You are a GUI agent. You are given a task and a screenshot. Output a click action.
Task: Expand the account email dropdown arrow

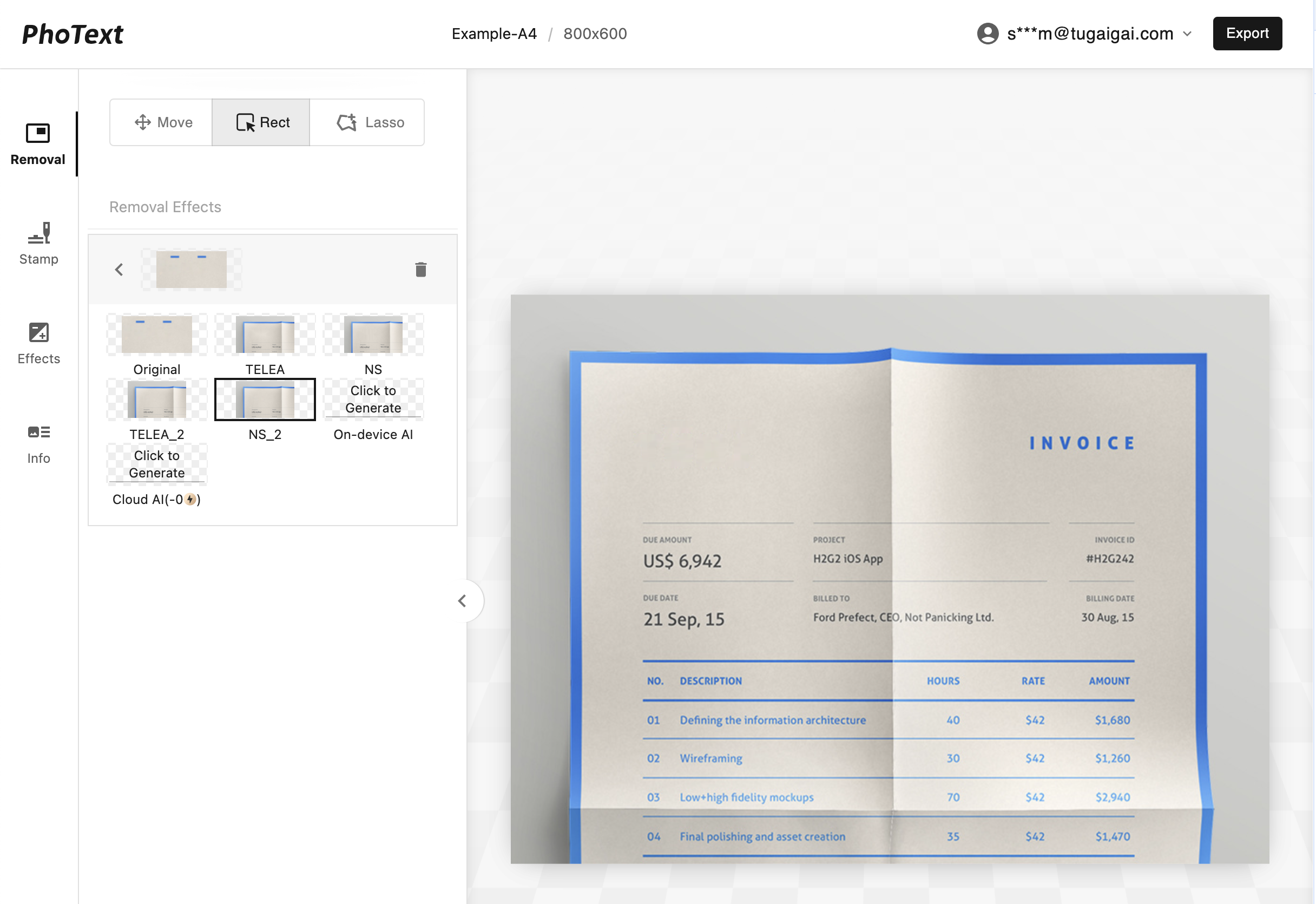click(x=1188, y=34)
